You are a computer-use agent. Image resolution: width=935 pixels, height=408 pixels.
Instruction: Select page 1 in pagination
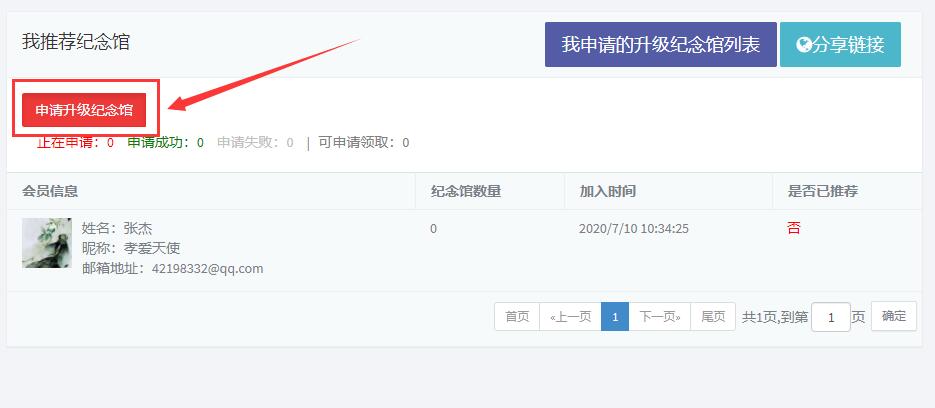coord(615,317)
